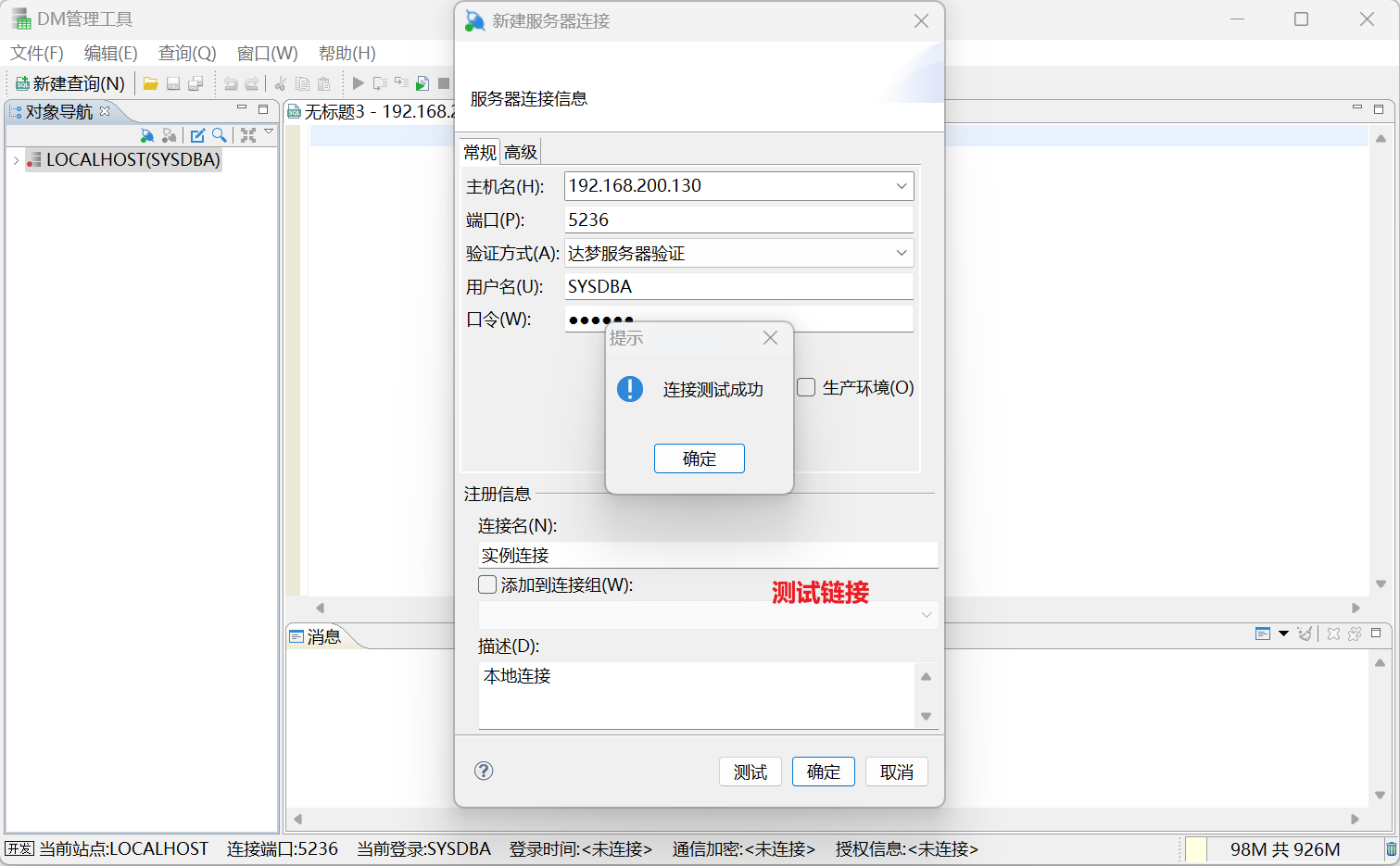Click the 测试 button in connection dialog
Image resolution: width=1400 pixels, height=866 pixels.
750,772
